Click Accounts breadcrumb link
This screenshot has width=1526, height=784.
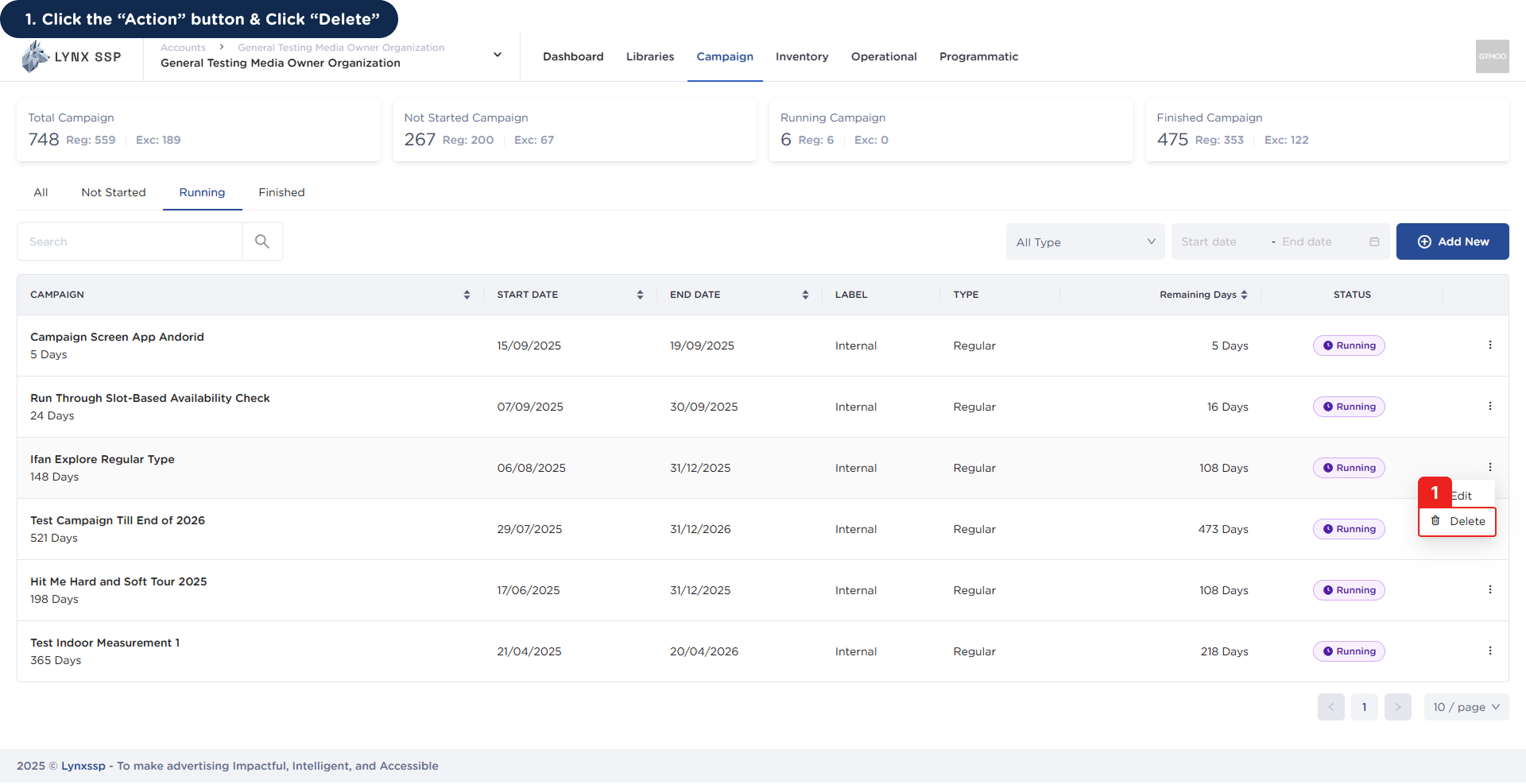pyautogui.click(x=183, y=48)
